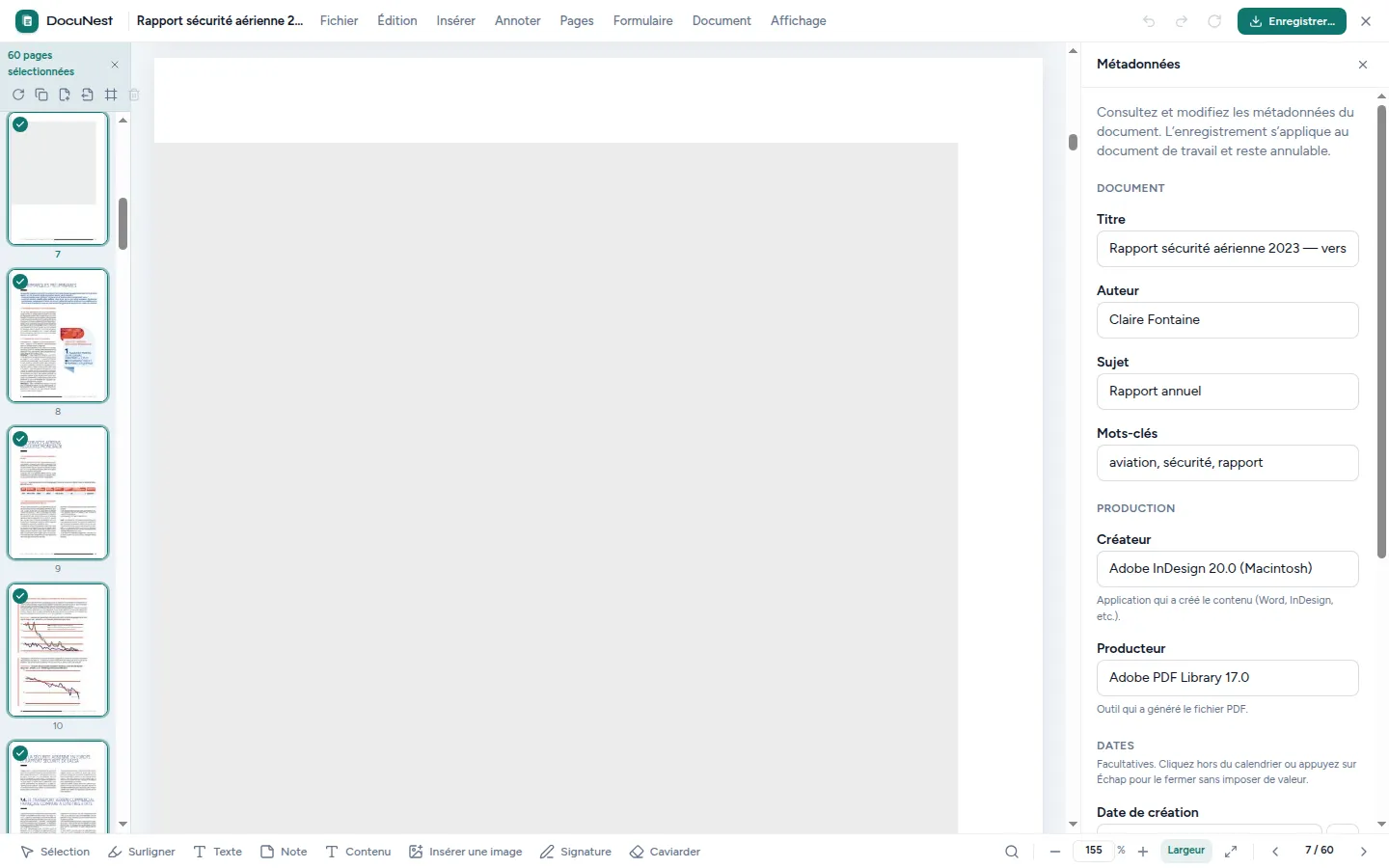Go to next page with the right chevron
Screen dimensions: 1389x868
[x=1364, y=852]
